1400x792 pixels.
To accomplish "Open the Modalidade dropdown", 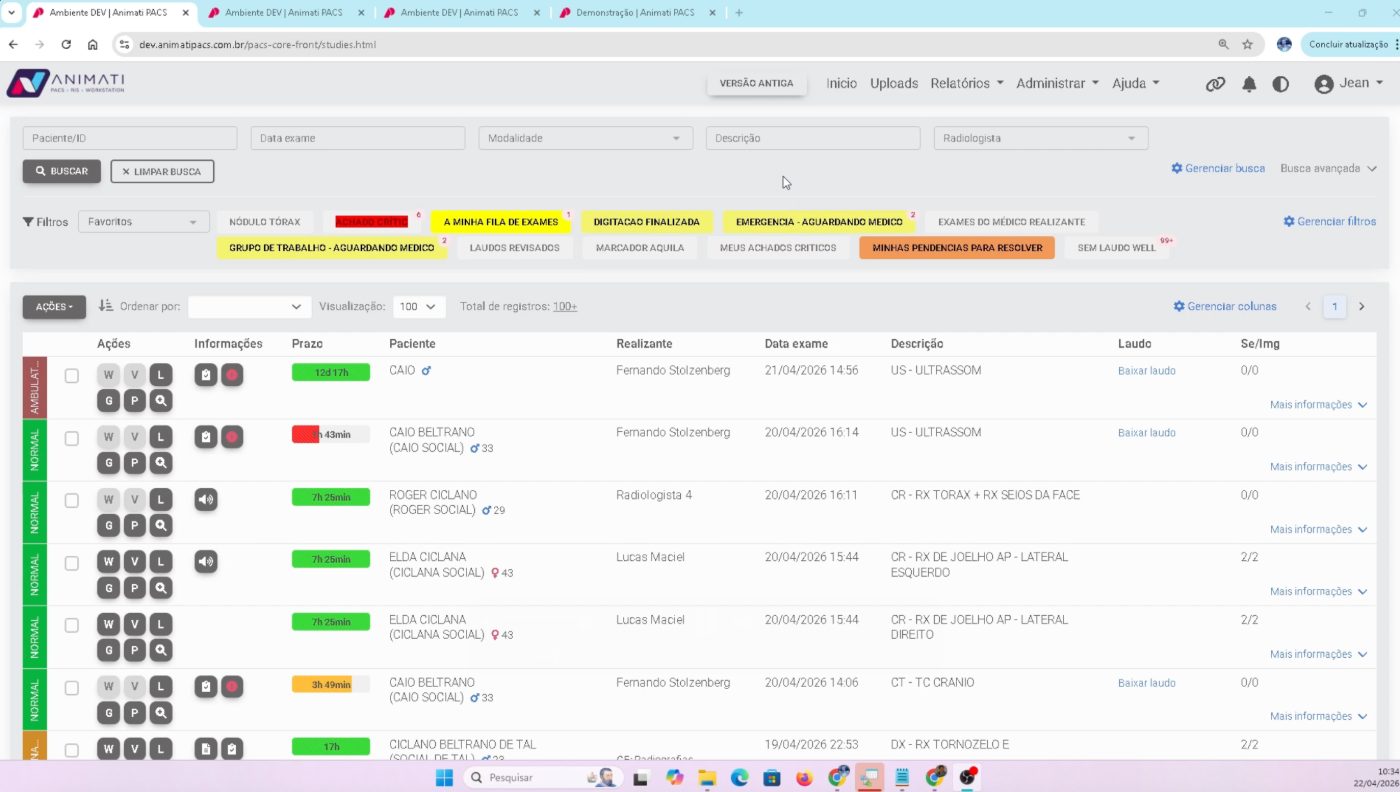I will tap(585, 138).
